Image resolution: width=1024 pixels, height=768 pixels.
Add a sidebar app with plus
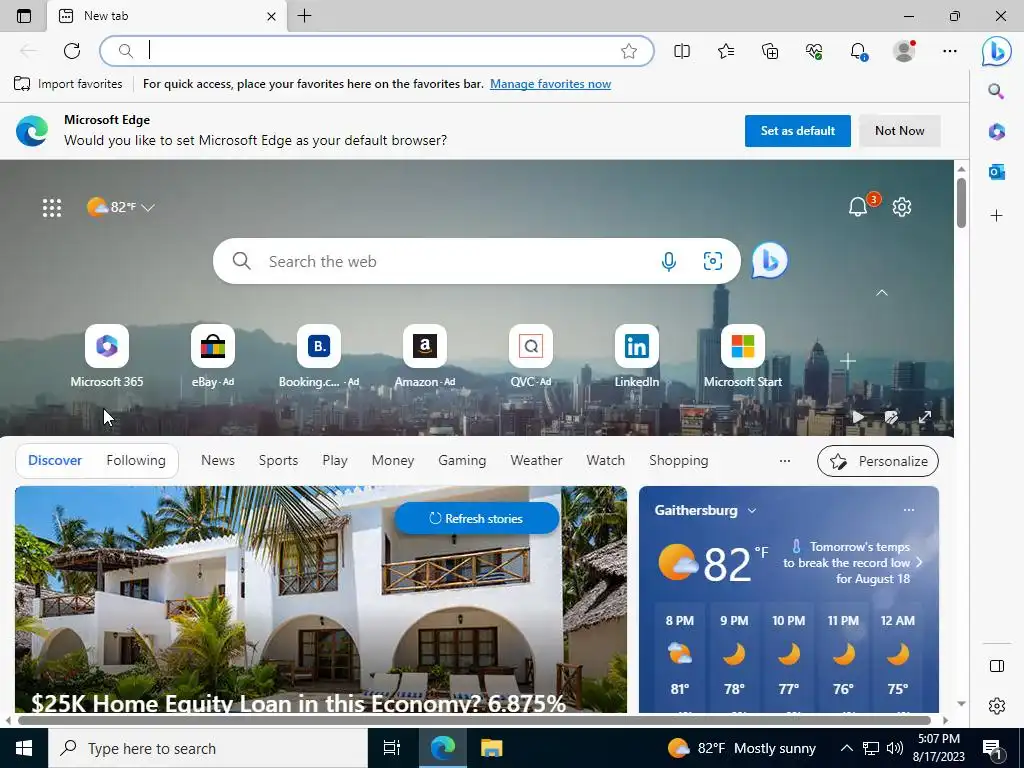pos(997,216)
